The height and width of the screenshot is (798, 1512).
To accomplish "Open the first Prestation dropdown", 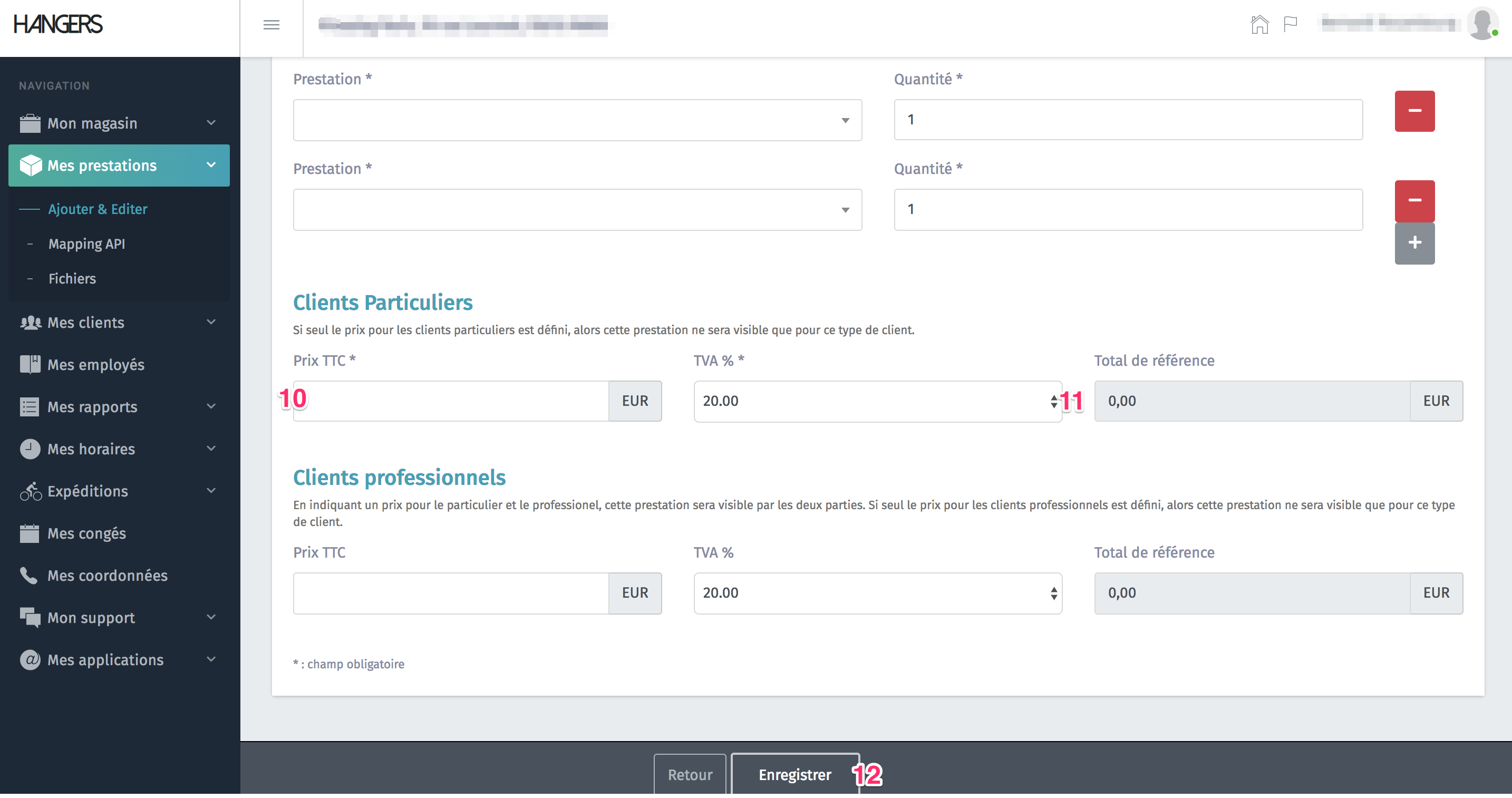I will (x=577, y=120).
